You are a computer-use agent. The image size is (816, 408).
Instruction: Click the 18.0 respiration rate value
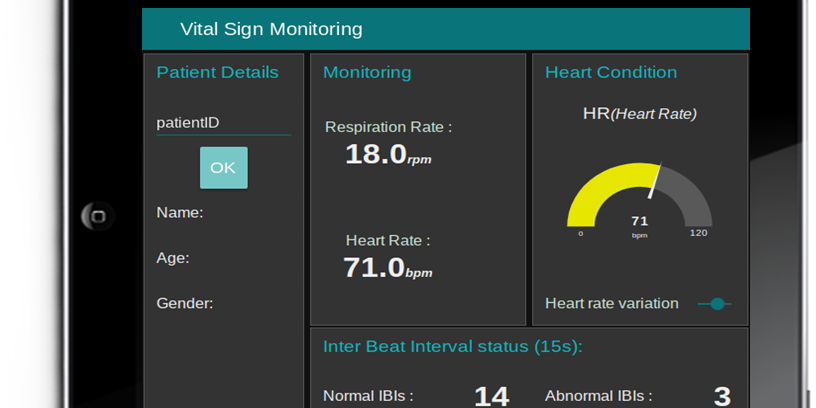click(376, 154)
